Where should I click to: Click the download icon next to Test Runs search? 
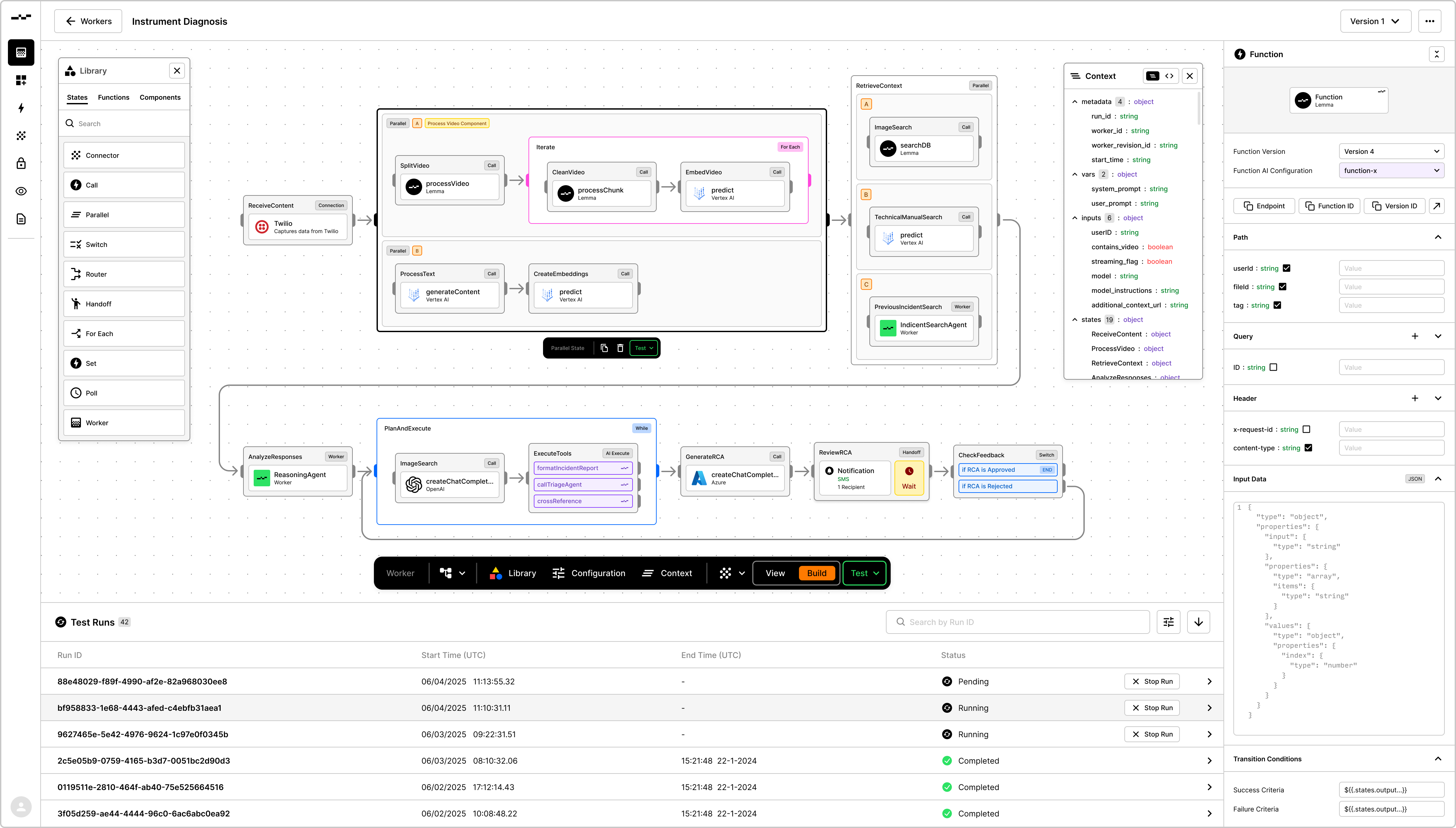[1198, 622]
